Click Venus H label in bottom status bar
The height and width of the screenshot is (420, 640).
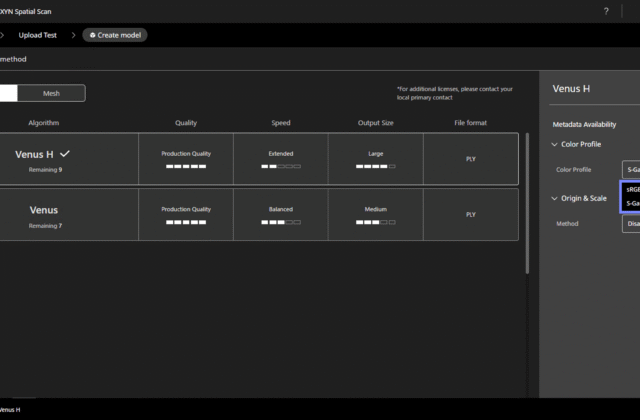(x=10, y=410)
